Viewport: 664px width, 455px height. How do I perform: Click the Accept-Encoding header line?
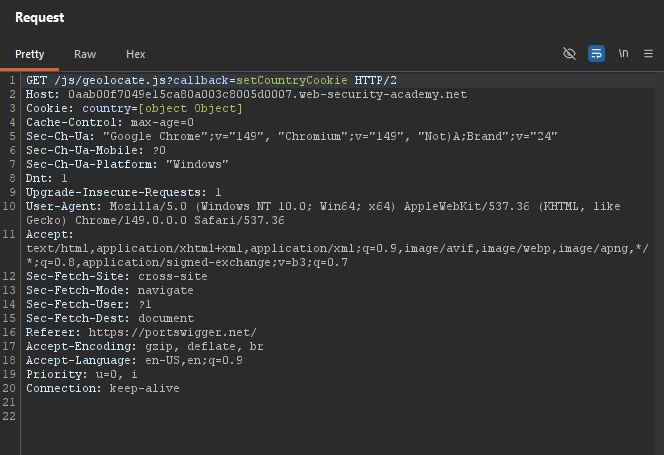point(144,346)
